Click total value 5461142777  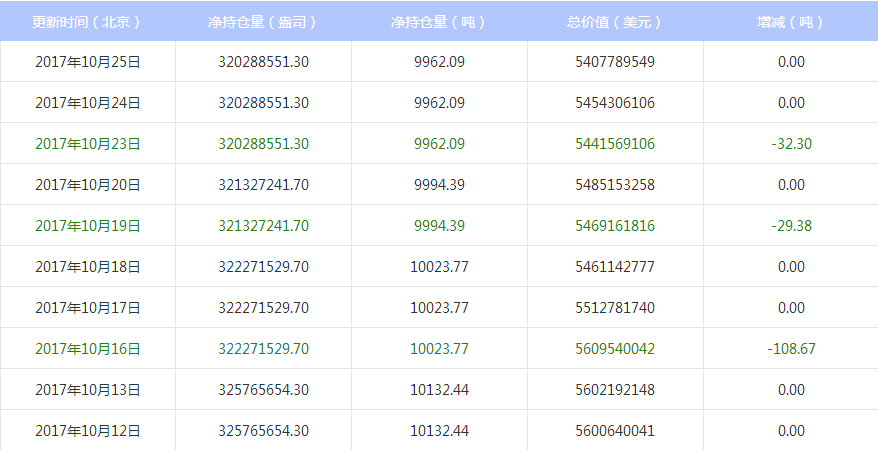coord(615,266)
